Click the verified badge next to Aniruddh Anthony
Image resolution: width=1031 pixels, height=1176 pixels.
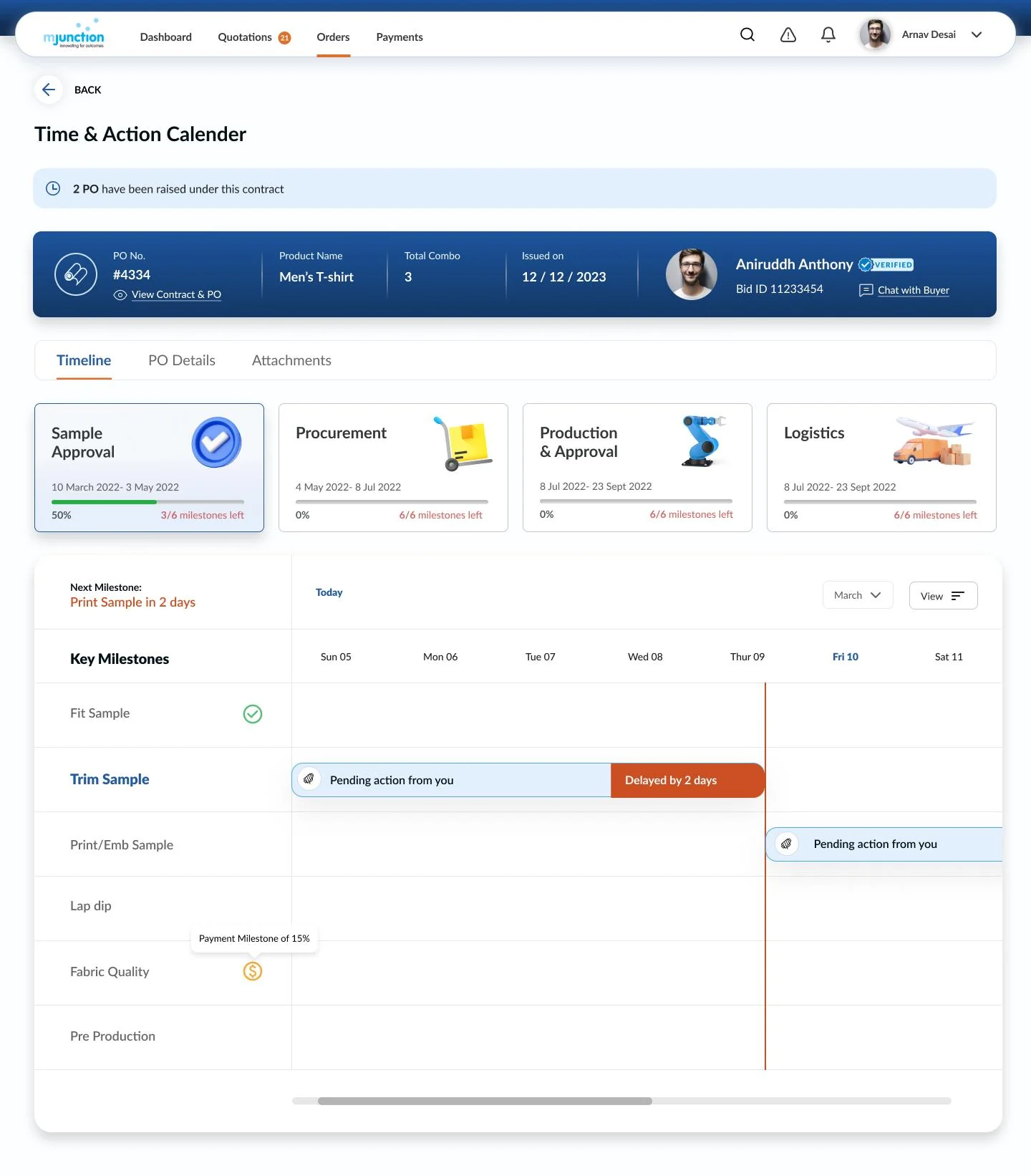886,265
